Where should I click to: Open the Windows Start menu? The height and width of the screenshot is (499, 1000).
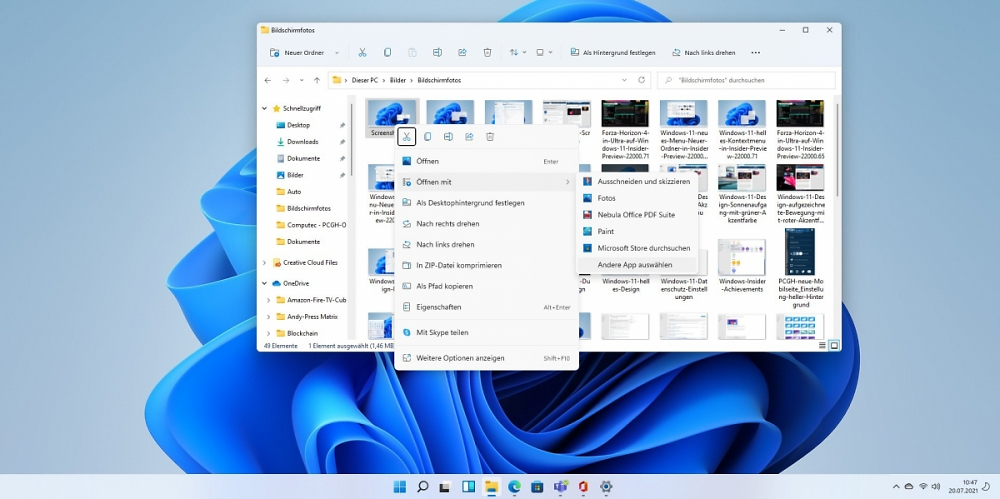coord(400,487)
